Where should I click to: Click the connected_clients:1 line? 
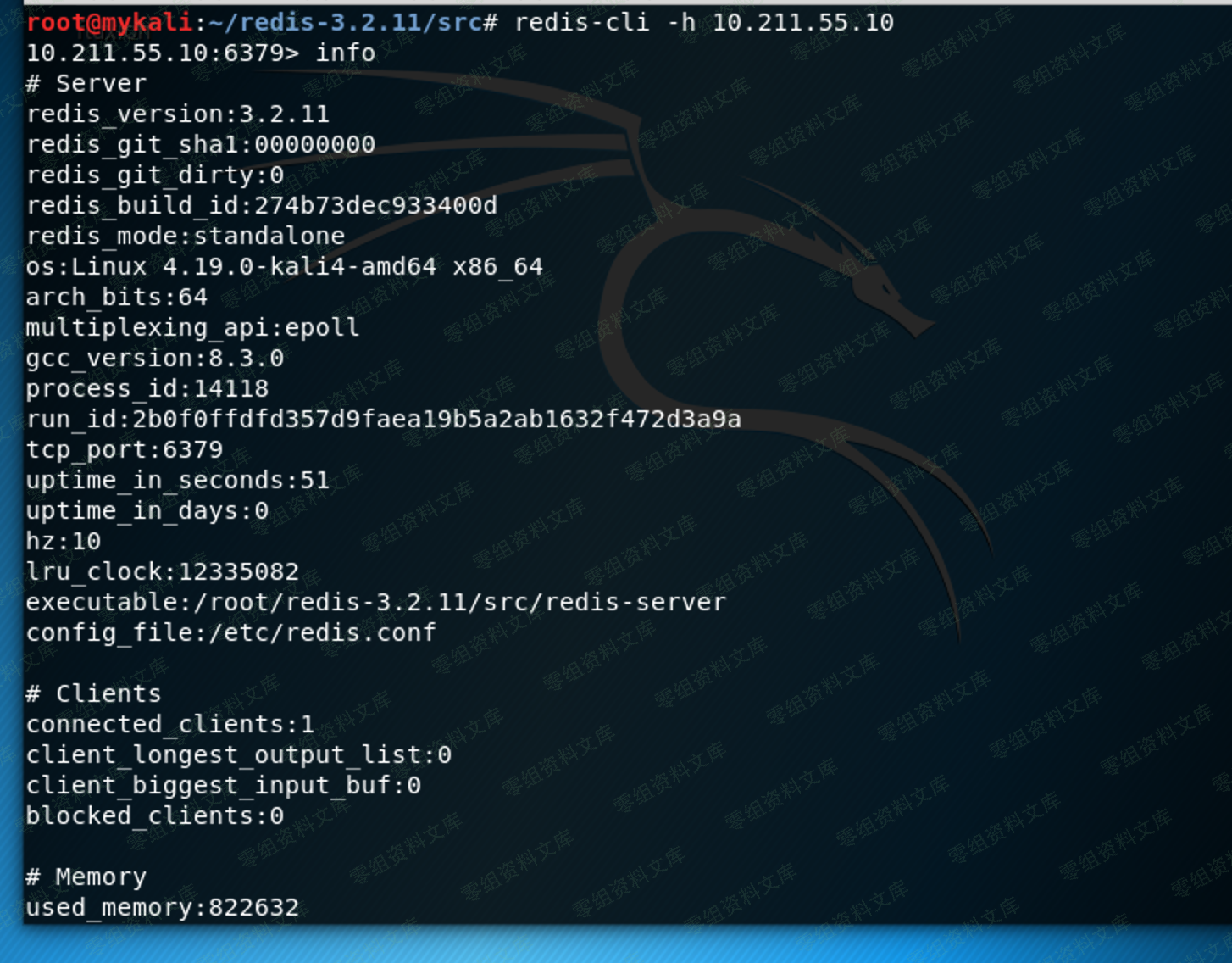(x=169, y=724)
